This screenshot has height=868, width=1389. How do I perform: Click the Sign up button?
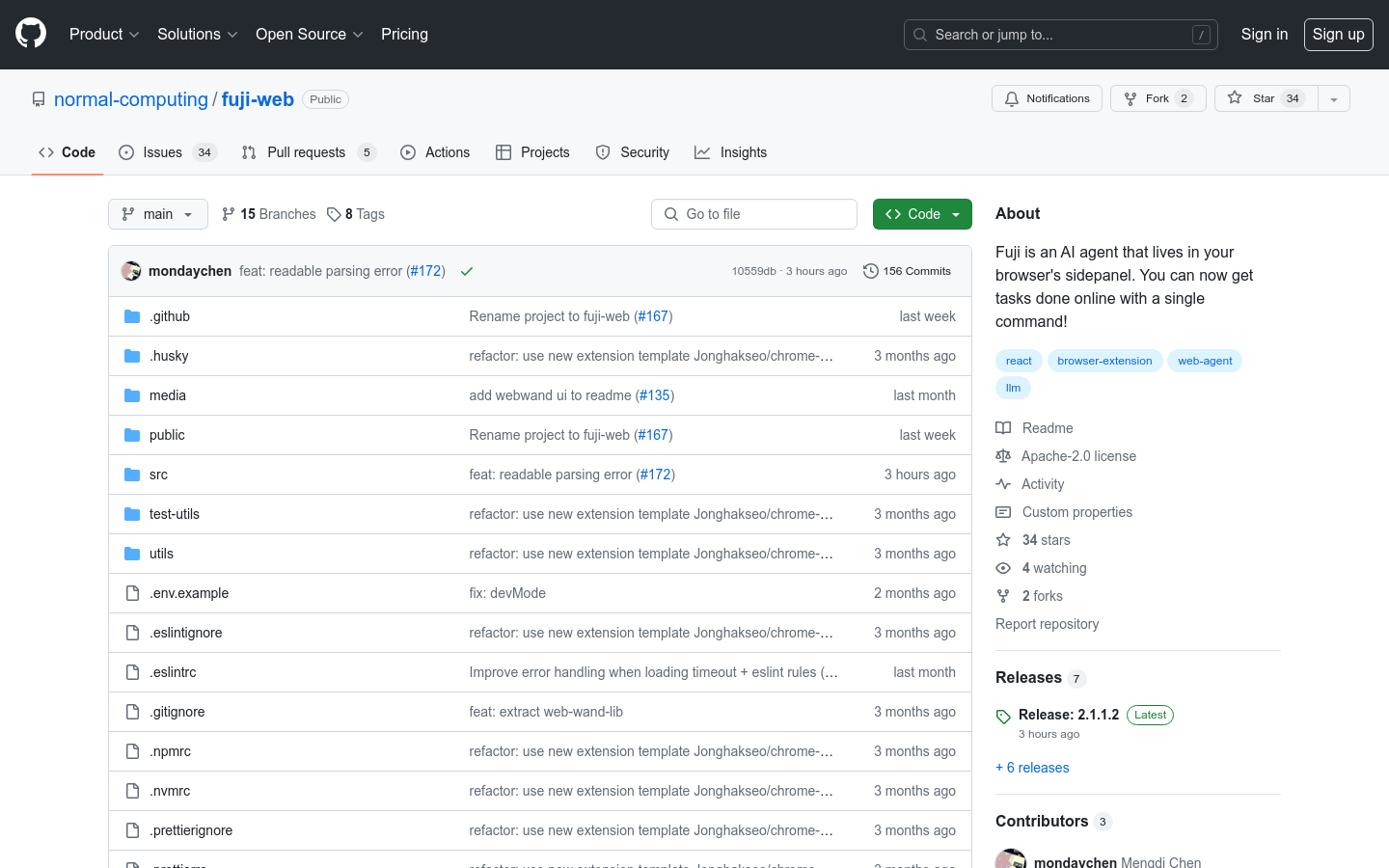click(x=1339, y=34)
